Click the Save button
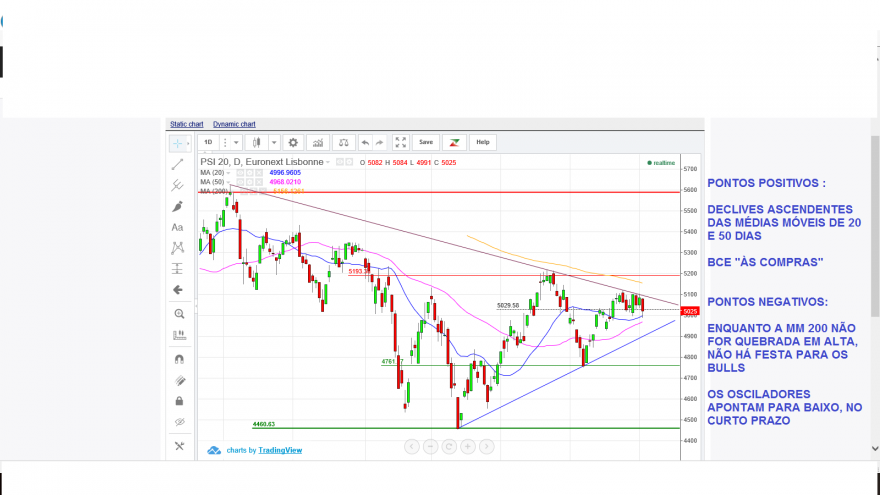The width and height of the screenshot is (880, 495). pyautogui.click(x=426, y=143)
